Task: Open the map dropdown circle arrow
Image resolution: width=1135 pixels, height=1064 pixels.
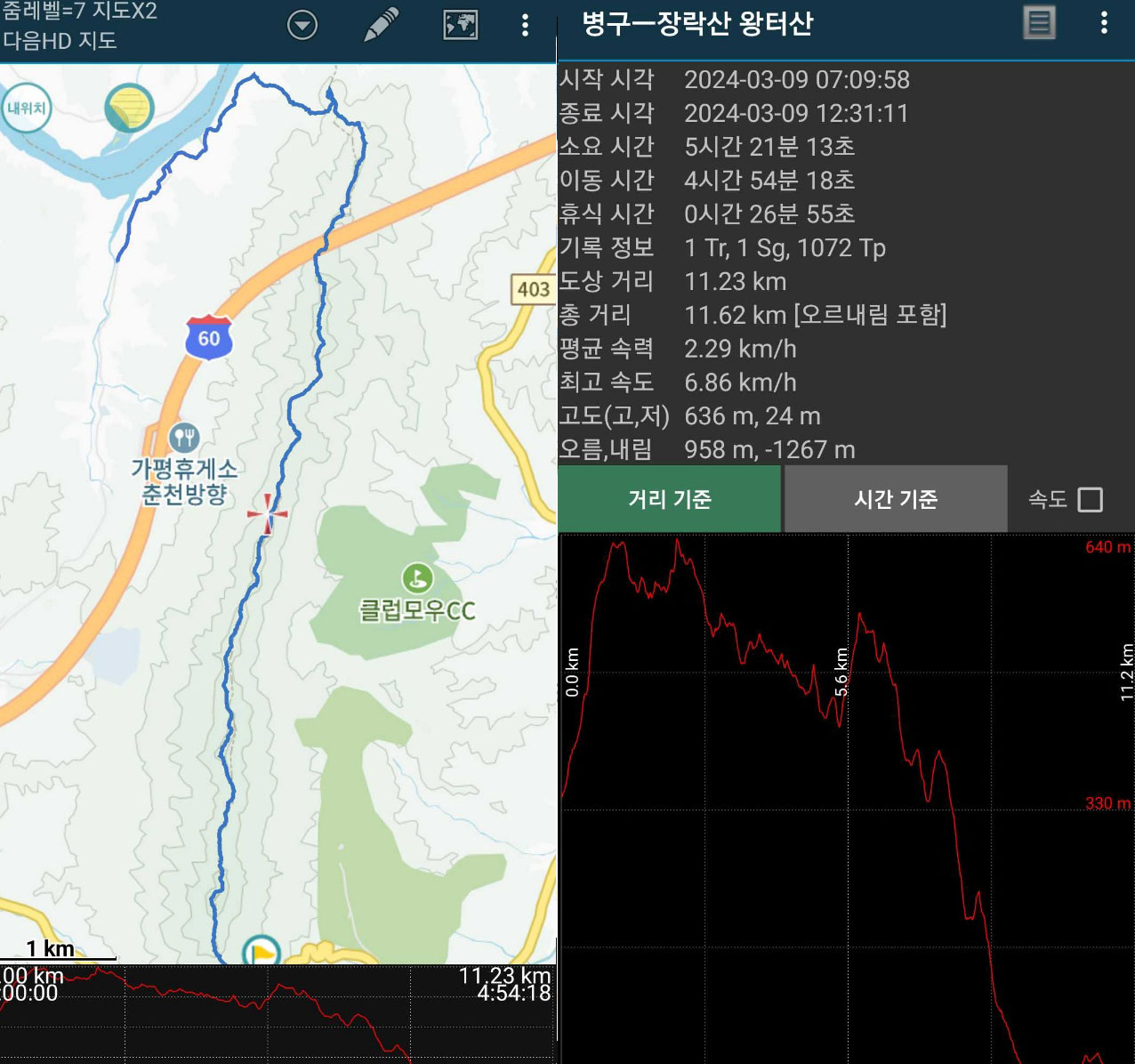Action: point(302,25)
